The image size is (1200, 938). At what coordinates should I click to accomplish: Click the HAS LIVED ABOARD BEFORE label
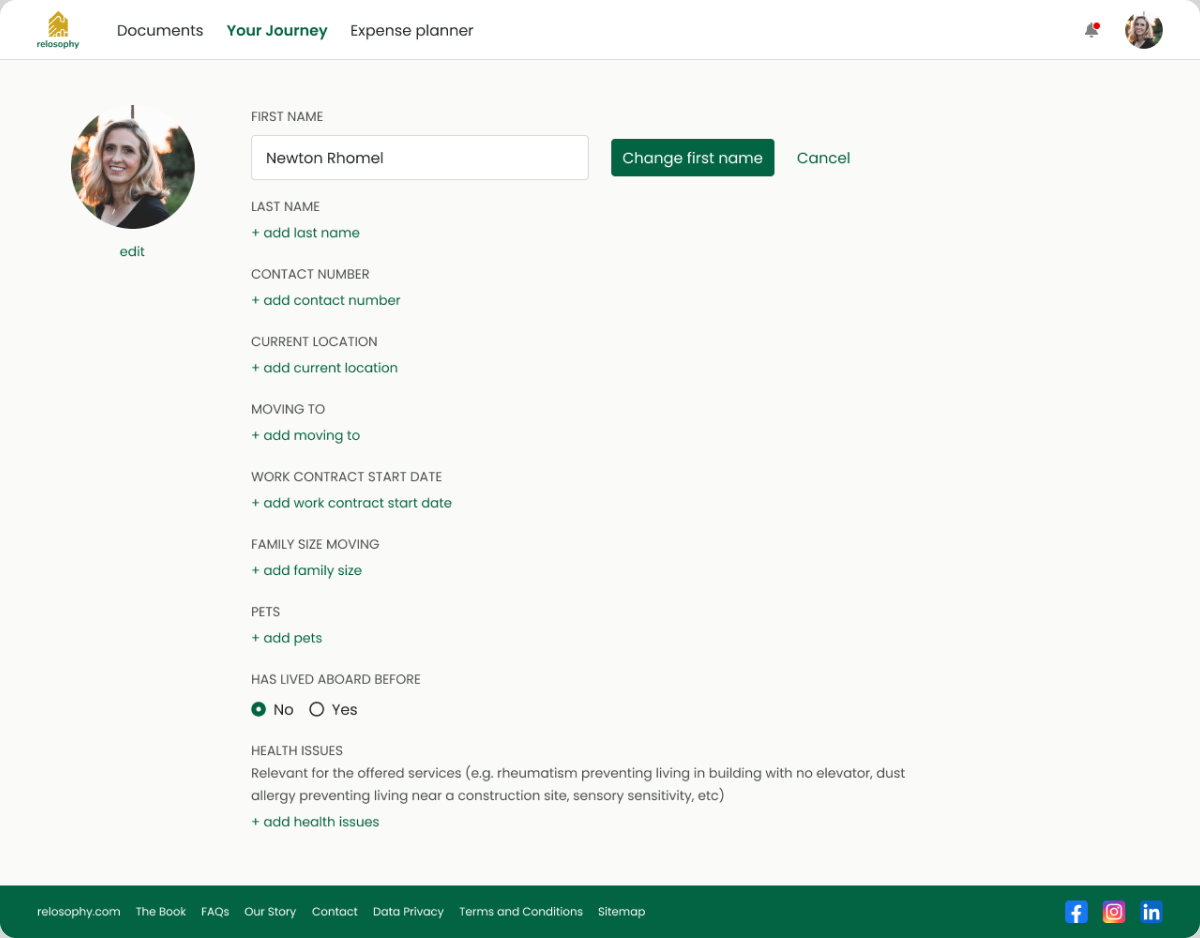[x=336, y=680]
